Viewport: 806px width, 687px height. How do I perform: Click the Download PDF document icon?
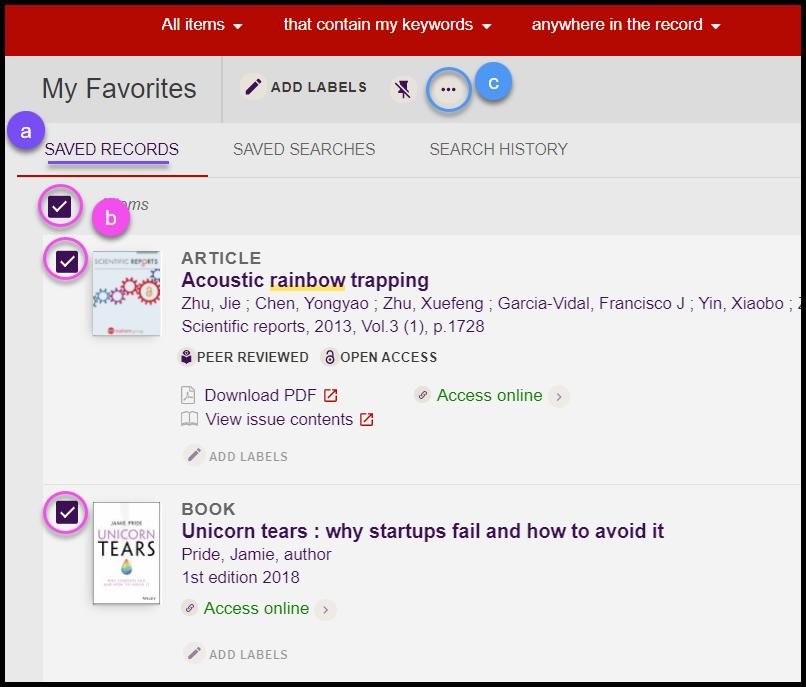pos(189,395)
